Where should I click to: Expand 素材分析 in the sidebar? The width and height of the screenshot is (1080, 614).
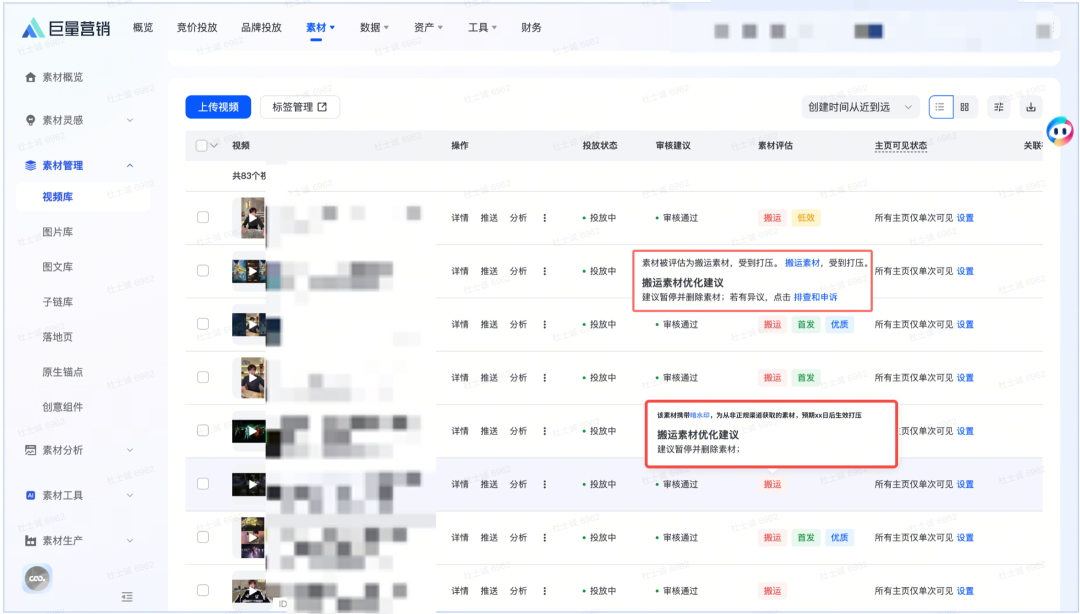84,451
